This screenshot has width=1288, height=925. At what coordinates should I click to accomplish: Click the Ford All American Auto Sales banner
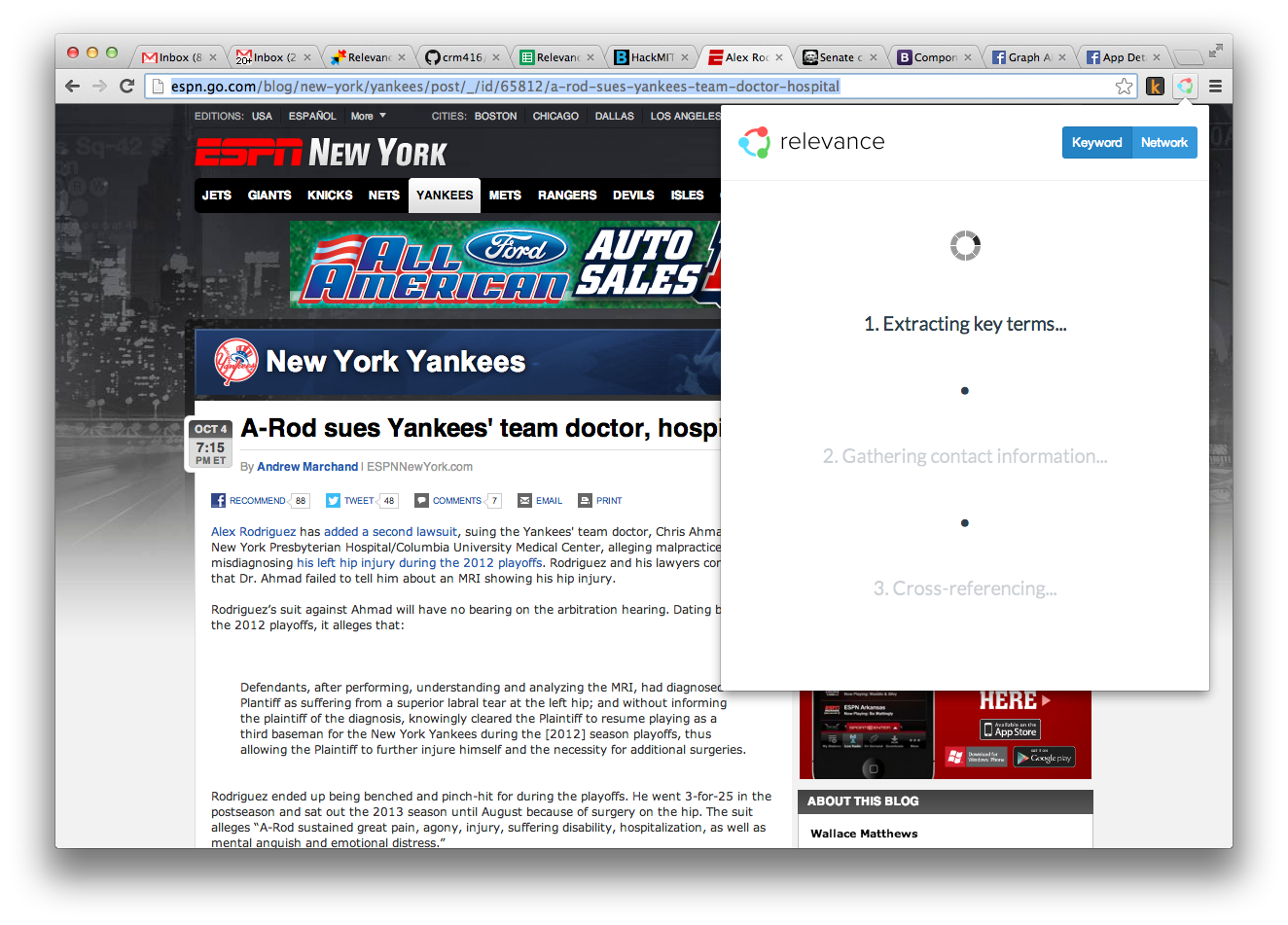(505, 265)
